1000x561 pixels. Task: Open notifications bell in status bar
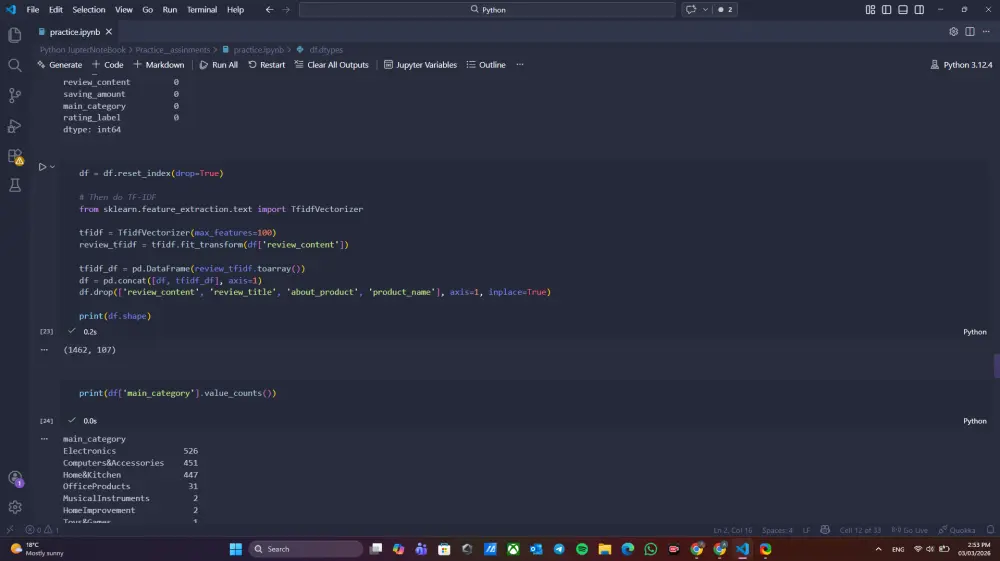click(x=990, y=530)
